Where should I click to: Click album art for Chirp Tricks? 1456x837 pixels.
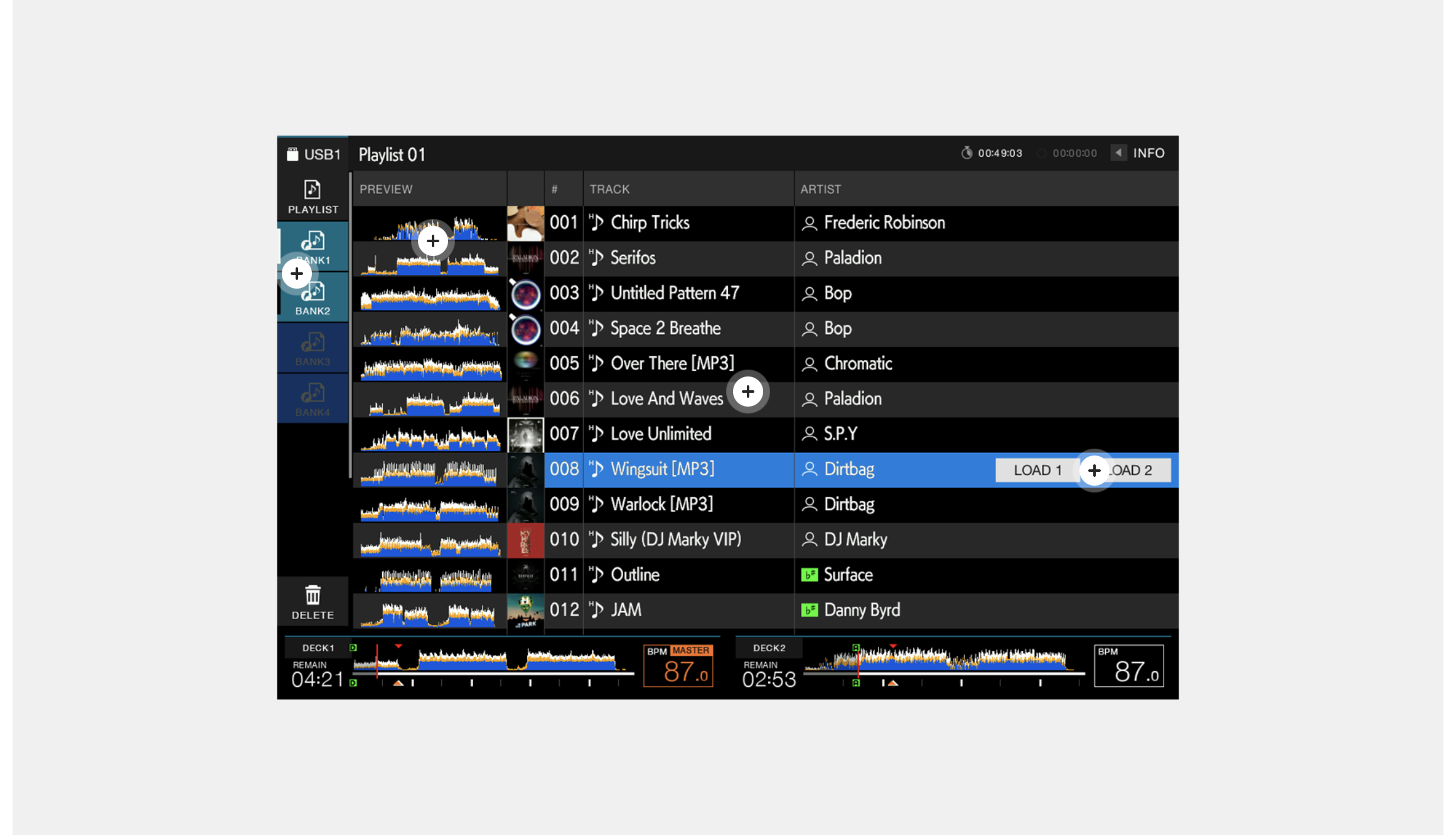click(525, 224)
